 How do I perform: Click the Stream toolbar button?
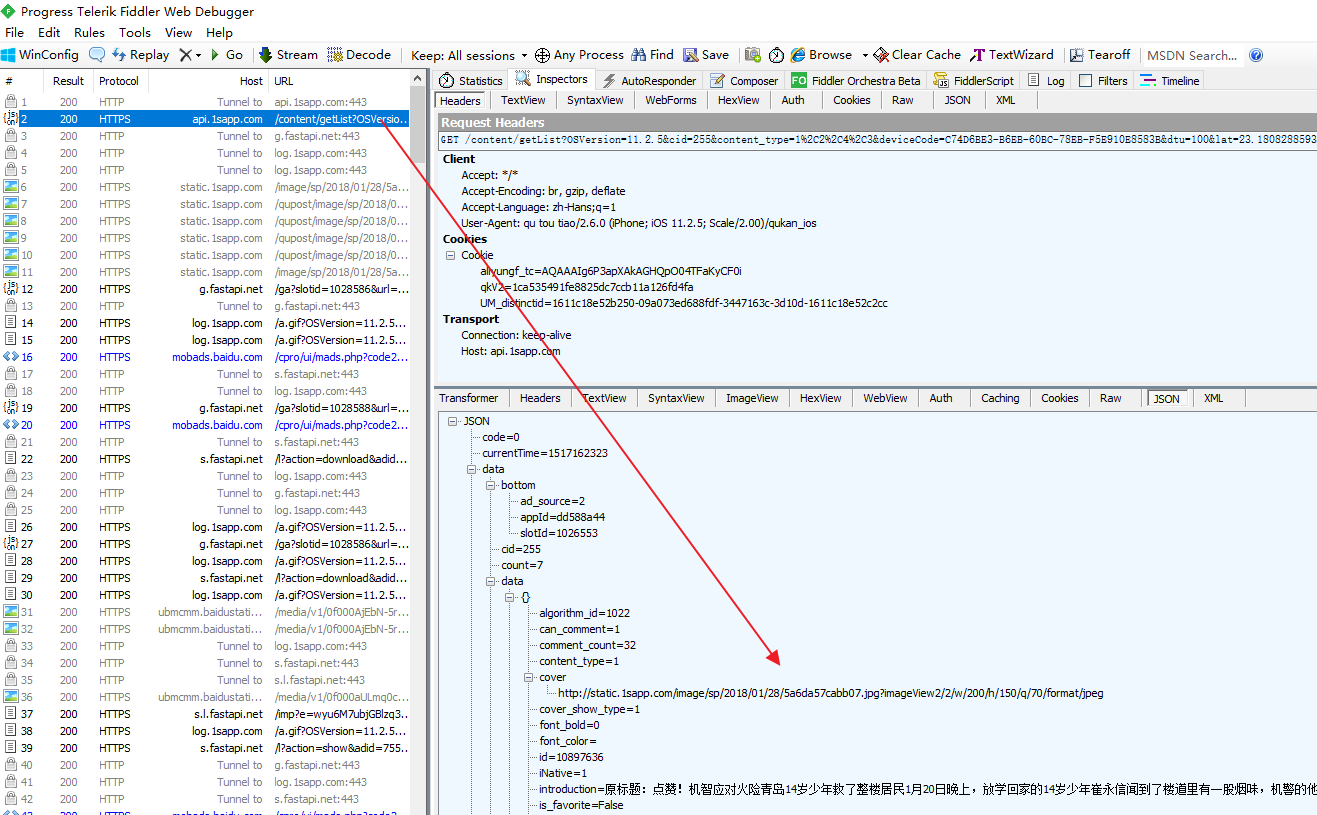click(x=288, y=55)
